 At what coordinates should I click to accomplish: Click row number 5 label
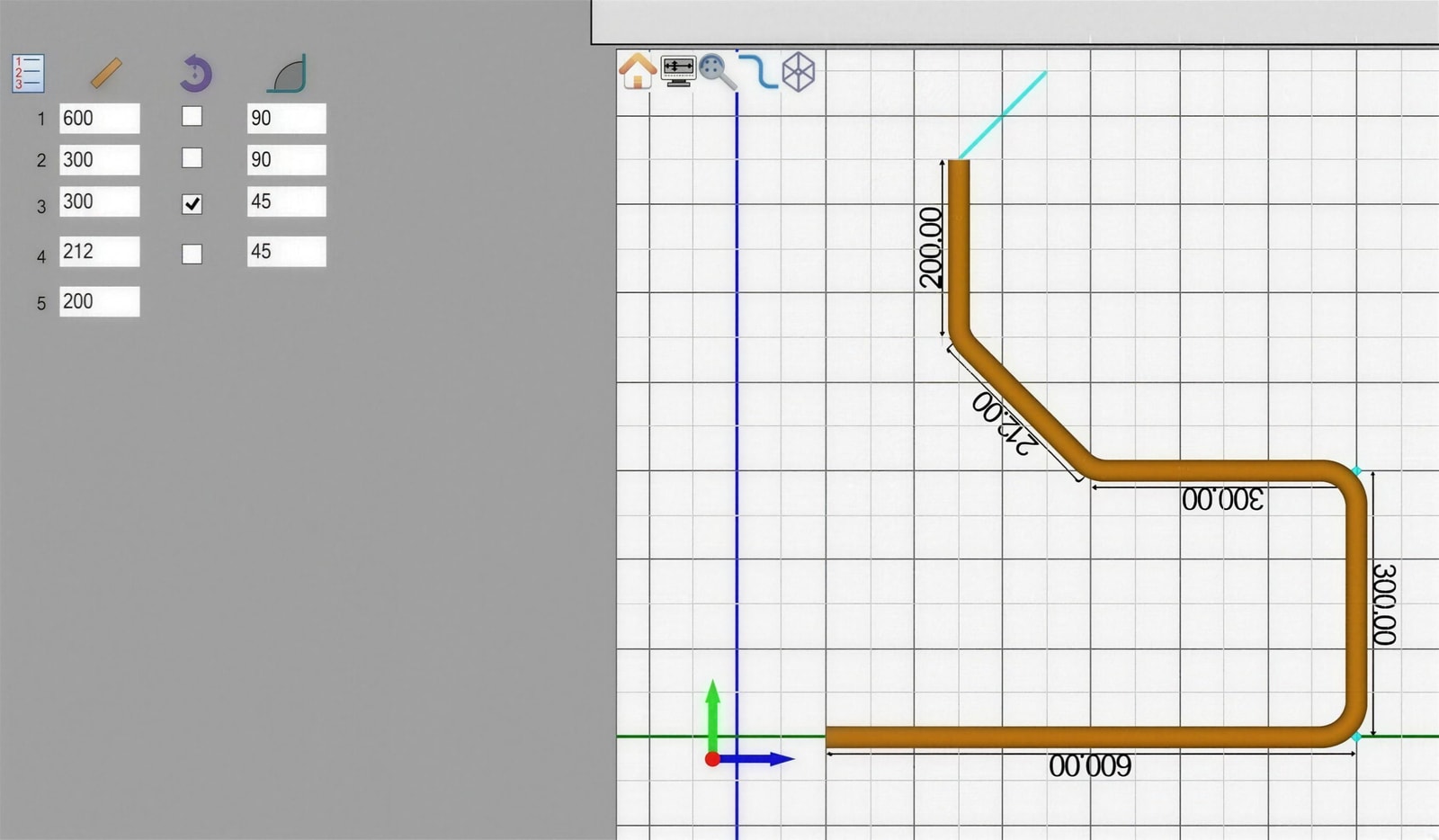[40, 304]
